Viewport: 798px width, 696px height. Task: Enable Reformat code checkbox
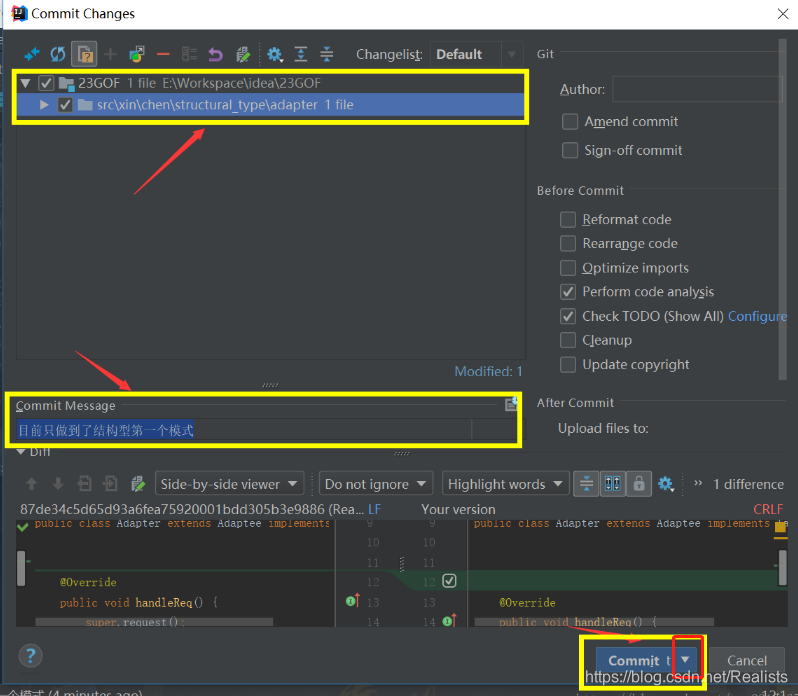tap(568, 219)
